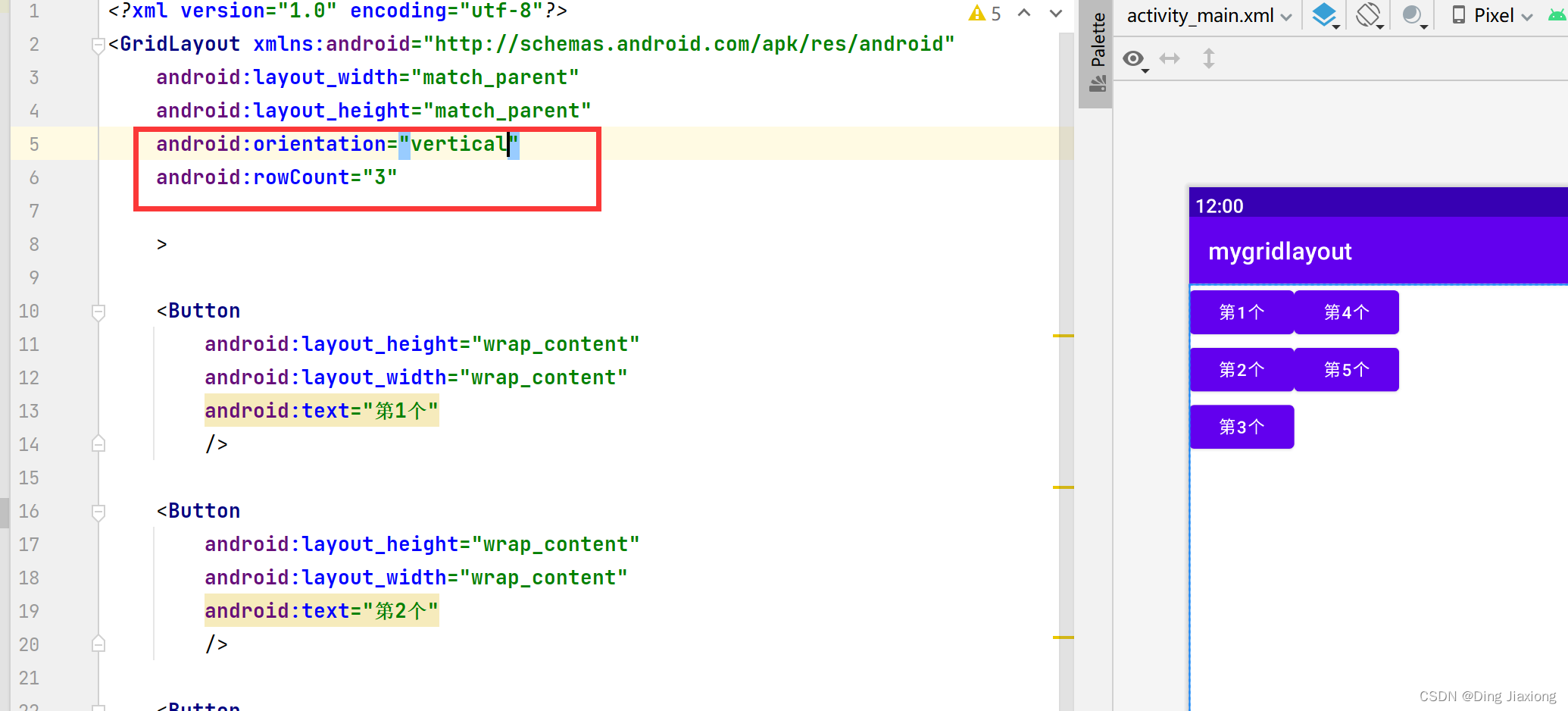Click the second <Button tag on line 16
Viewport: 1568px width, 711px height.
pyautogui.click(x=198, y=511)
